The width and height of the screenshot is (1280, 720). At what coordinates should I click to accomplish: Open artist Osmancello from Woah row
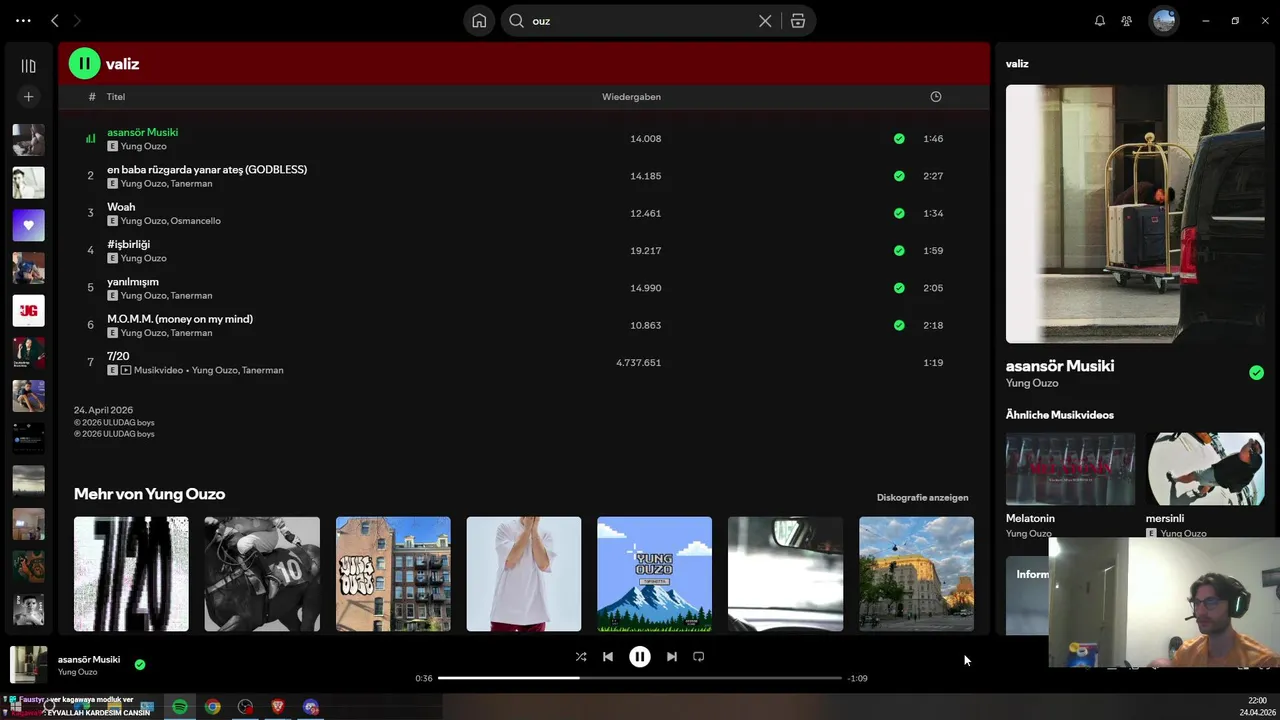pyautogui.click(x=195, y=221)
